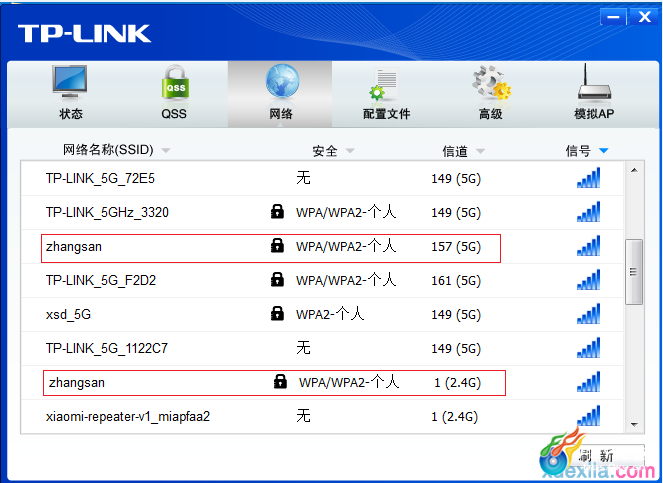Click lock icon of zhangsan 1 (2.4G) row

coord(280,381)
